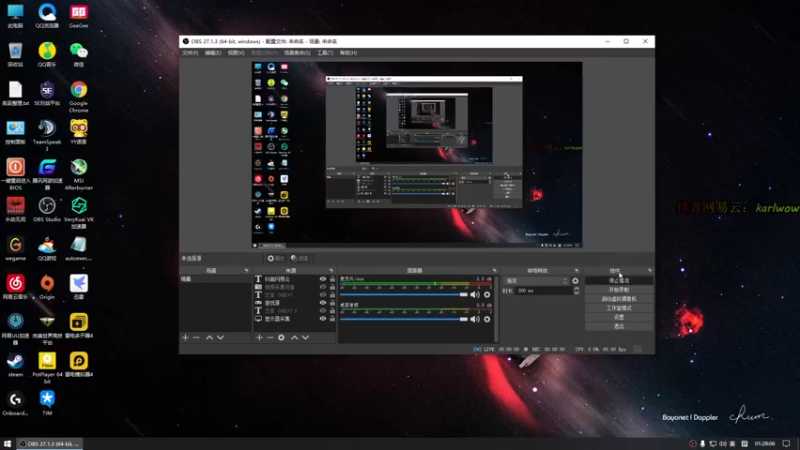Toggle visibility of 文本 (GDI+) 2 source

pos(322,311)
